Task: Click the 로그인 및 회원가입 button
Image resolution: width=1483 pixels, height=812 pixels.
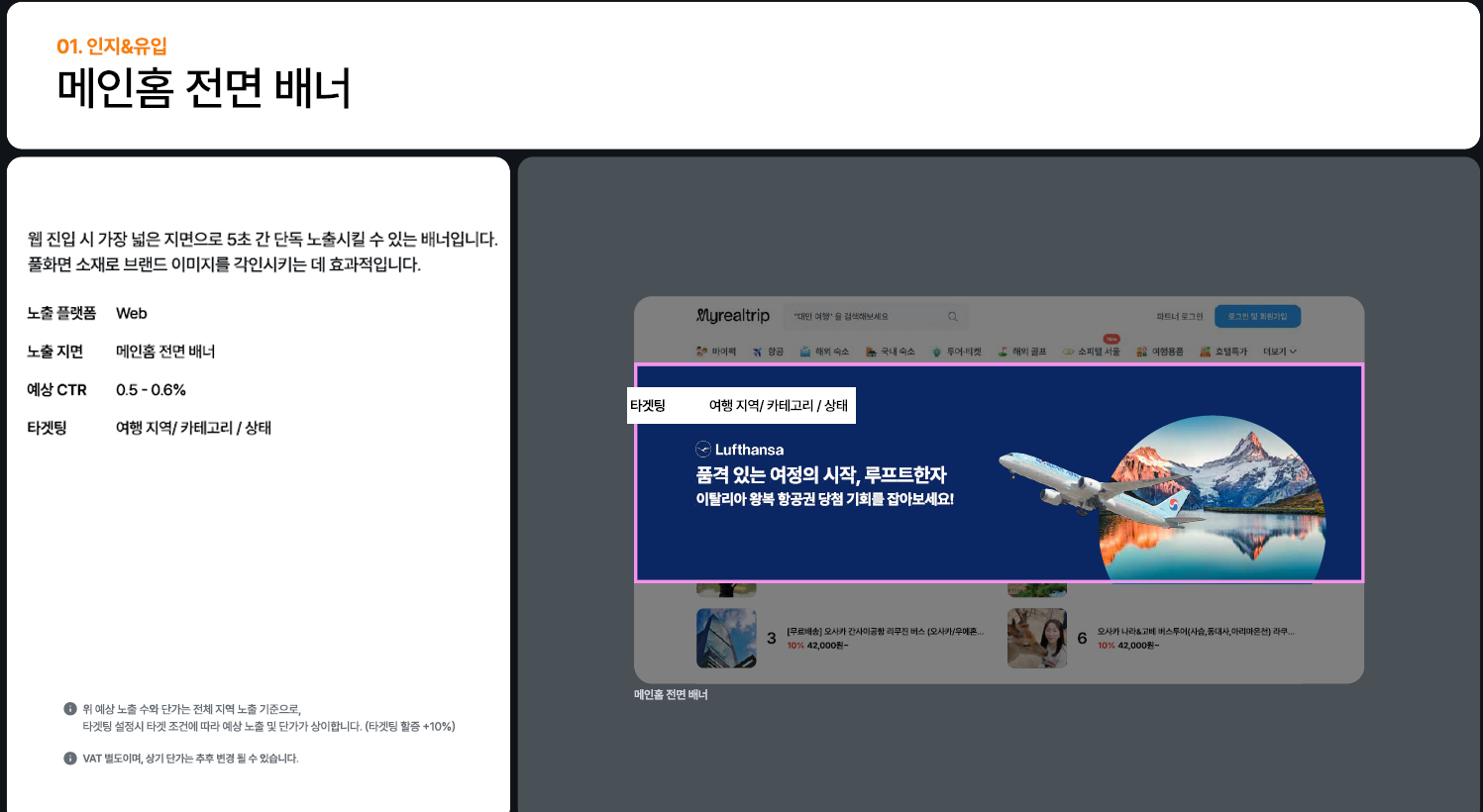Action: coord(1257,316)
